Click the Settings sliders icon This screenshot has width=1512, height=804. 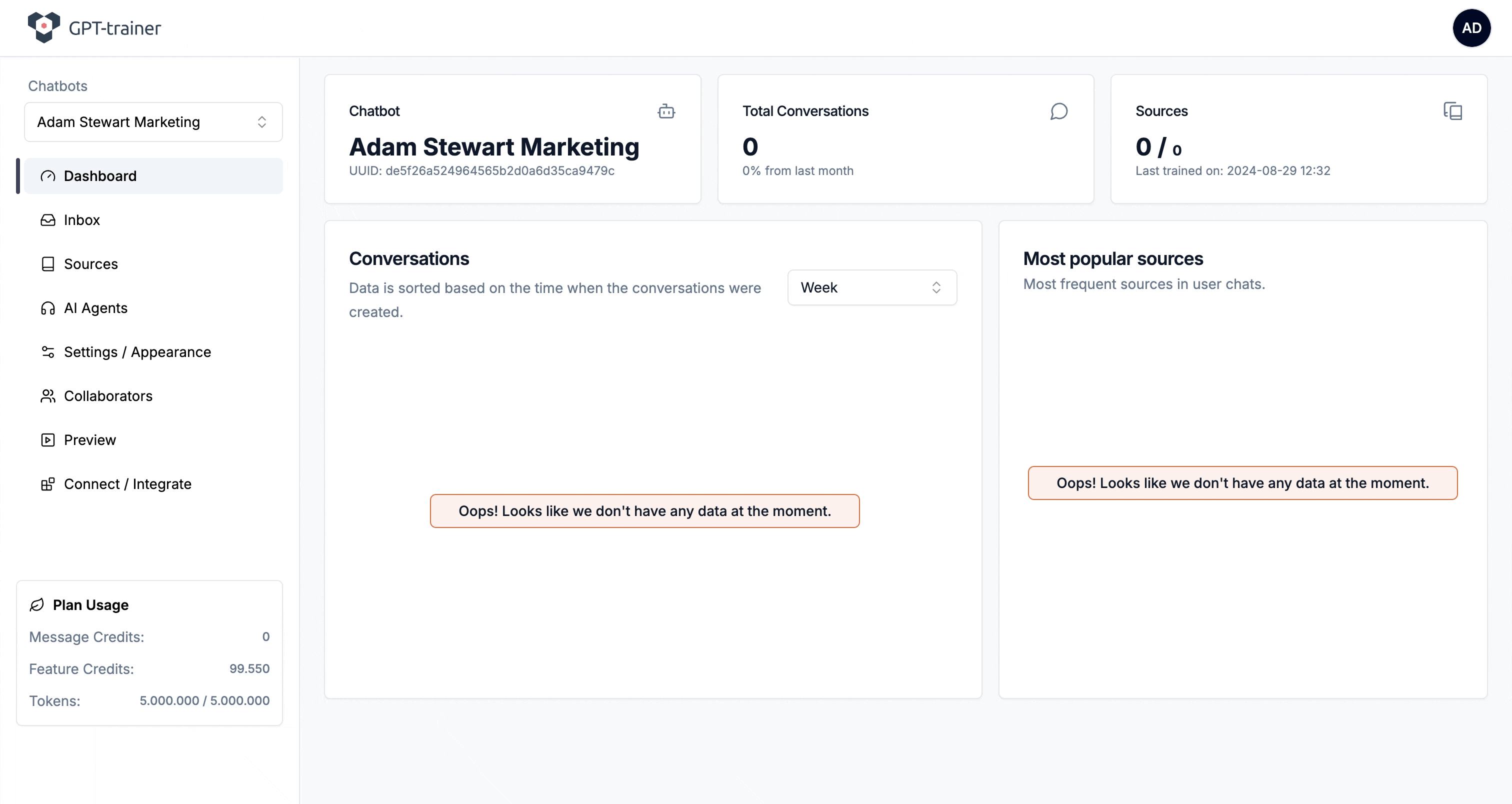click(47, 352)
